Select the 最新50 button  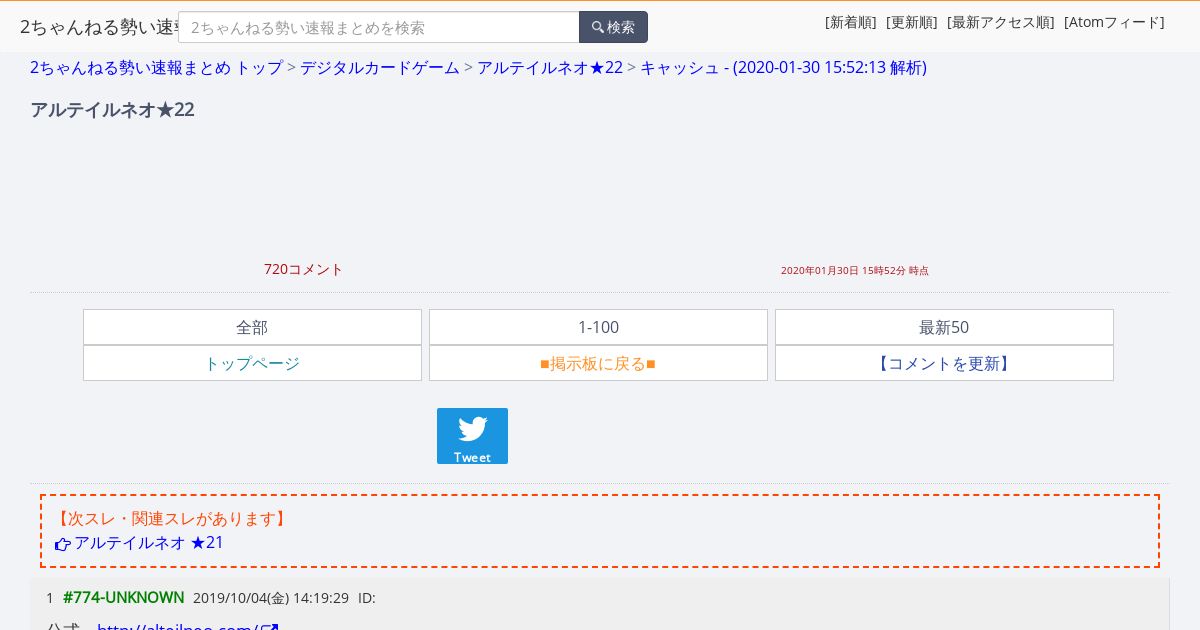(944, 327)
